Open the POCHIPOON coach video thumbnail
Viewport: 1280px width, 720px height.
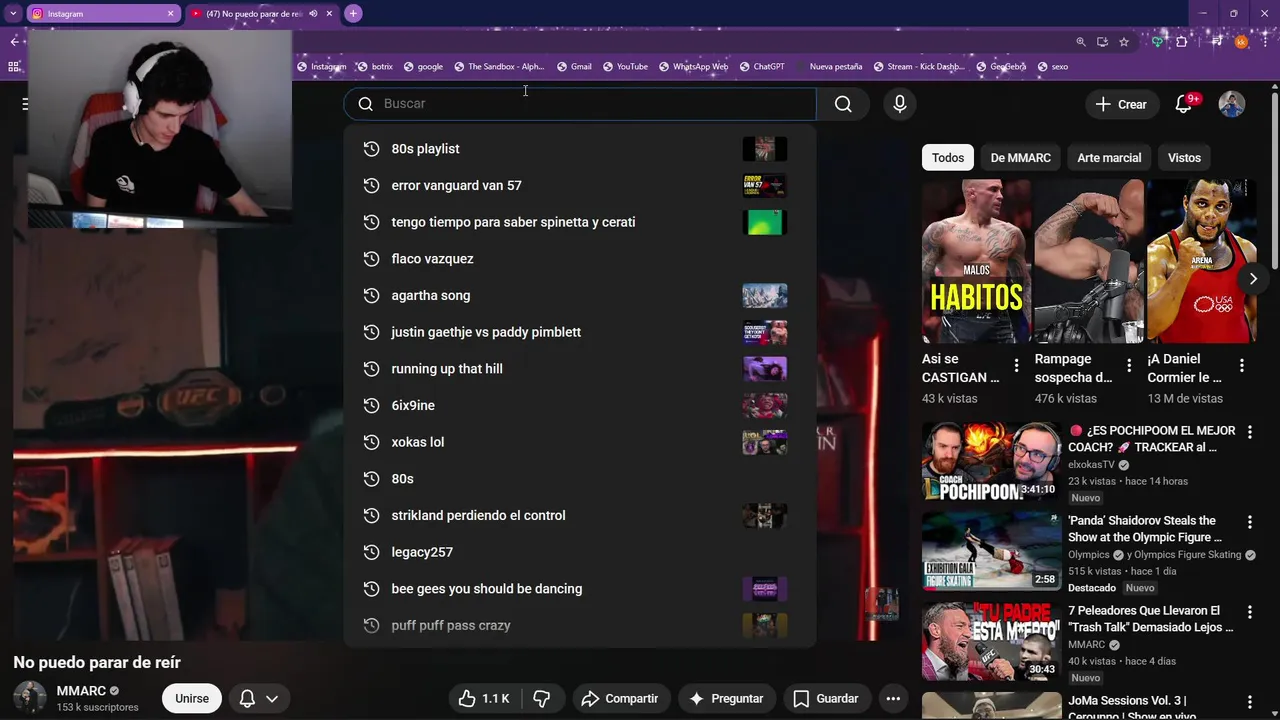coord(991,461)
